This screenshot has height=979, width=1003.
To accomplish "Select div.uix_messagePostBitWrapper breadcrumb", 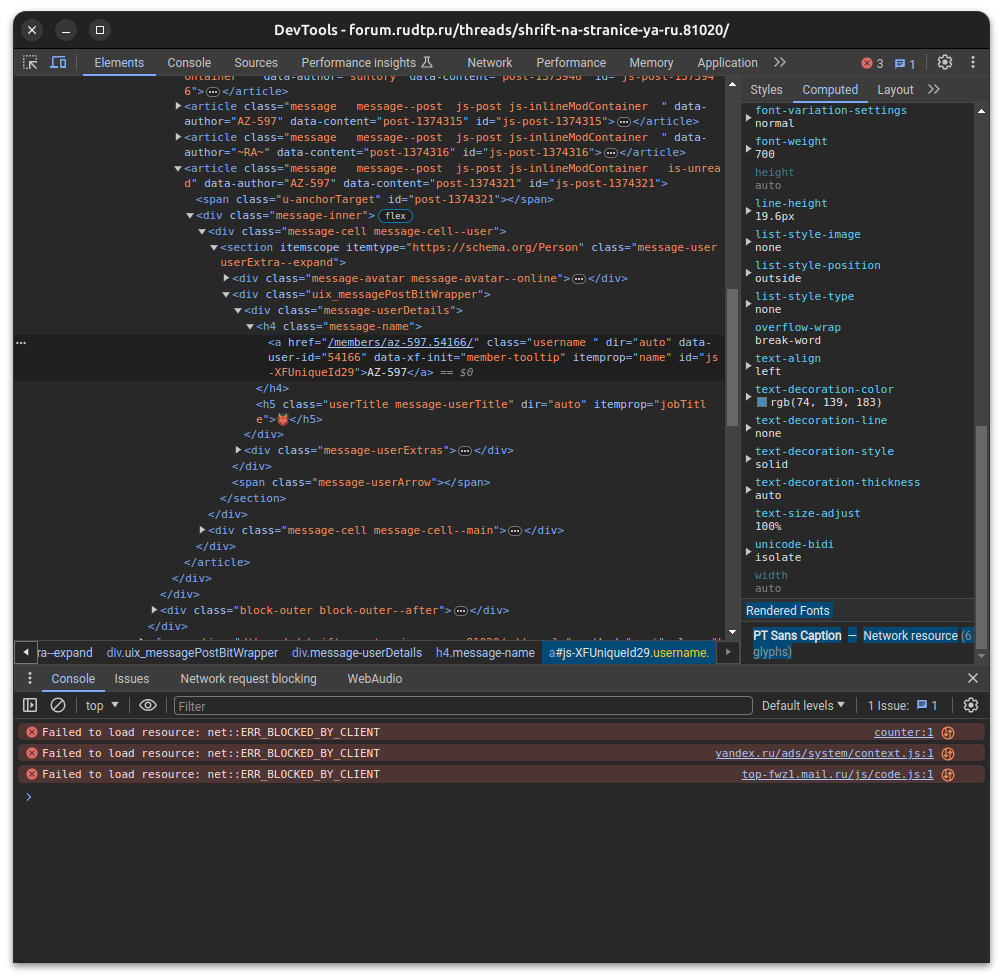I will pos(192,653).
